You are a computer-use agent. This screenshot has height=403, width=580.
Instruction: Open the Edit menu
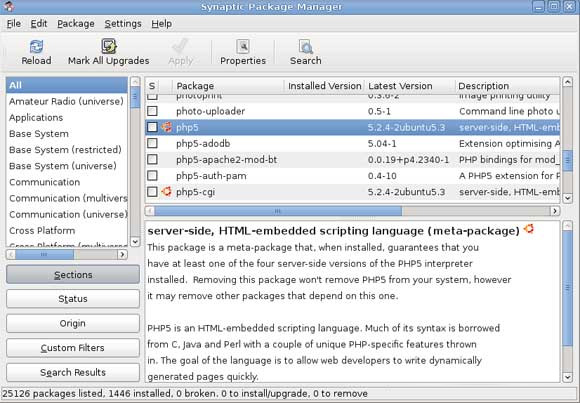click(x=38, y=24)
